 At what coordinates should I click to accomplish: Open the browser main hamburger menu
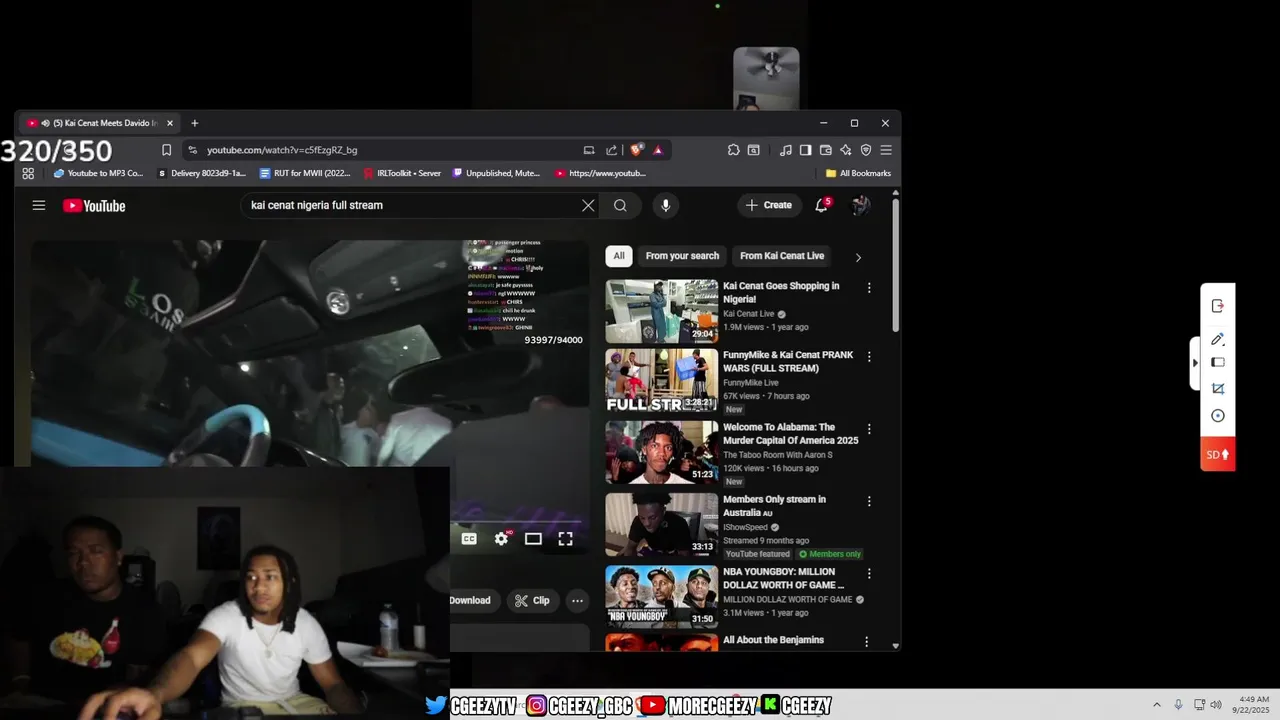pyautogui.click(x=886, y=150)
